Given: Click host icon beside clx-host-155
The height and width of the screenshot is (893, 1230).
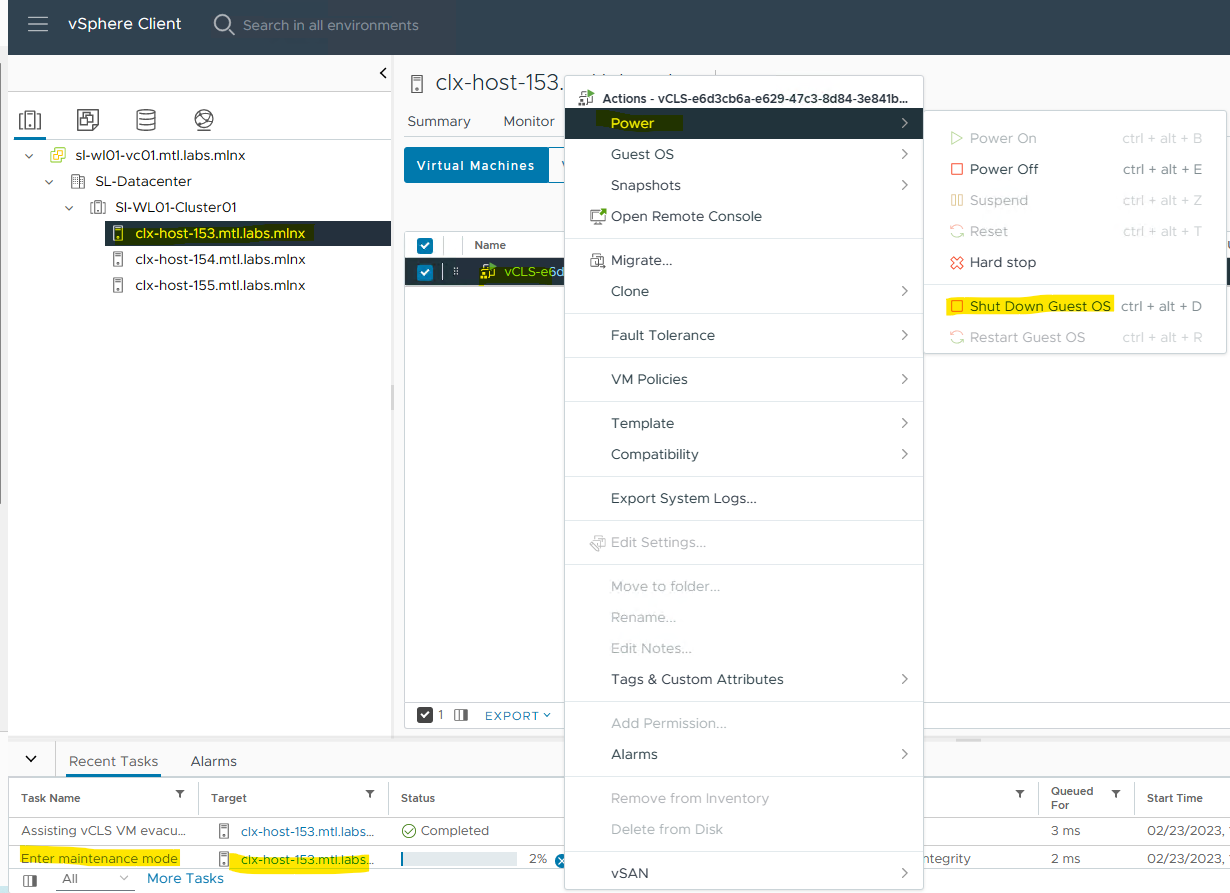Looking at the screenshot, I should [x=118, y=286].
